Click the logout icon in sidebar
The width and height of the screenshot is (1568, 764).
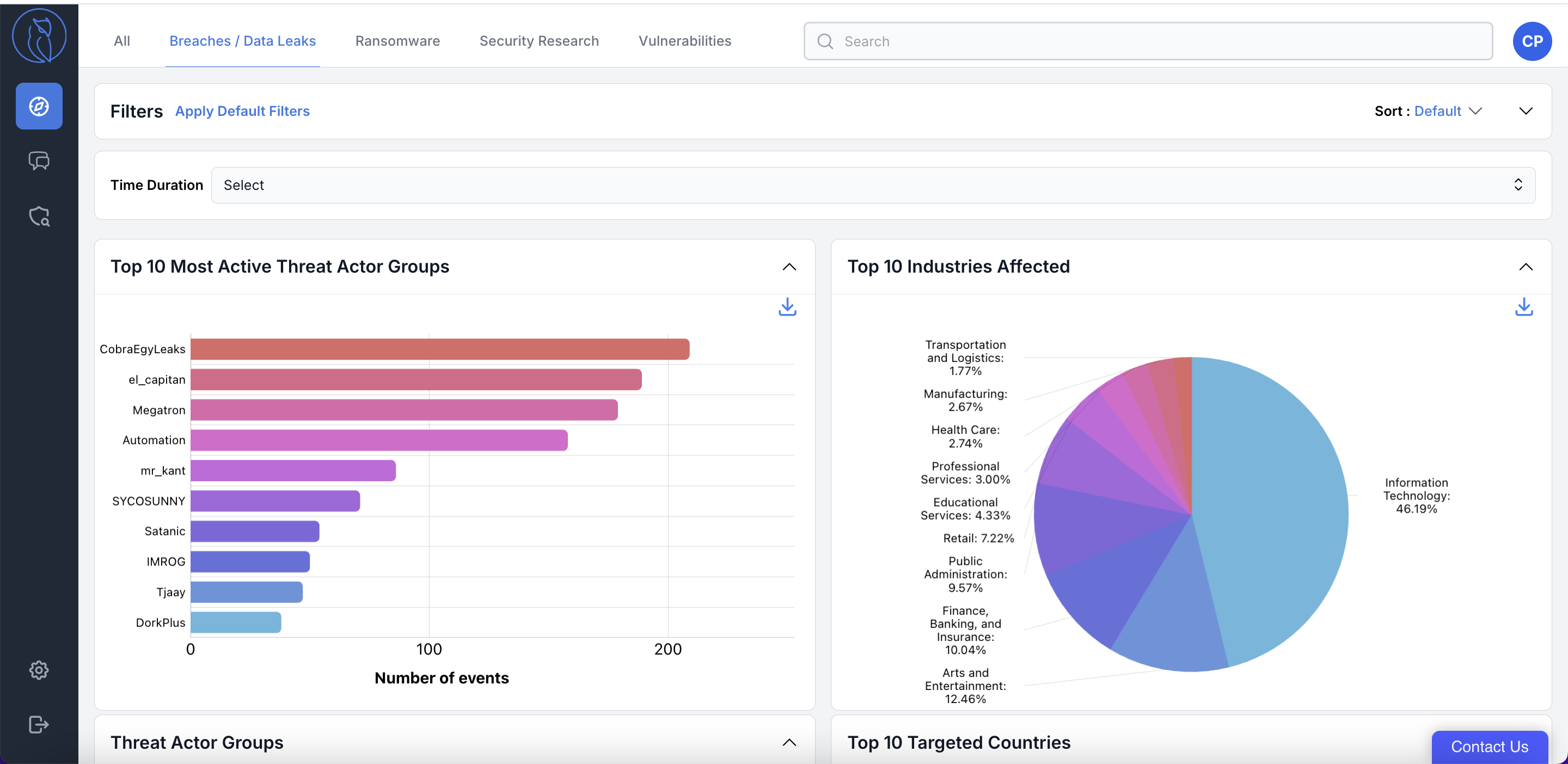point(39,724)
